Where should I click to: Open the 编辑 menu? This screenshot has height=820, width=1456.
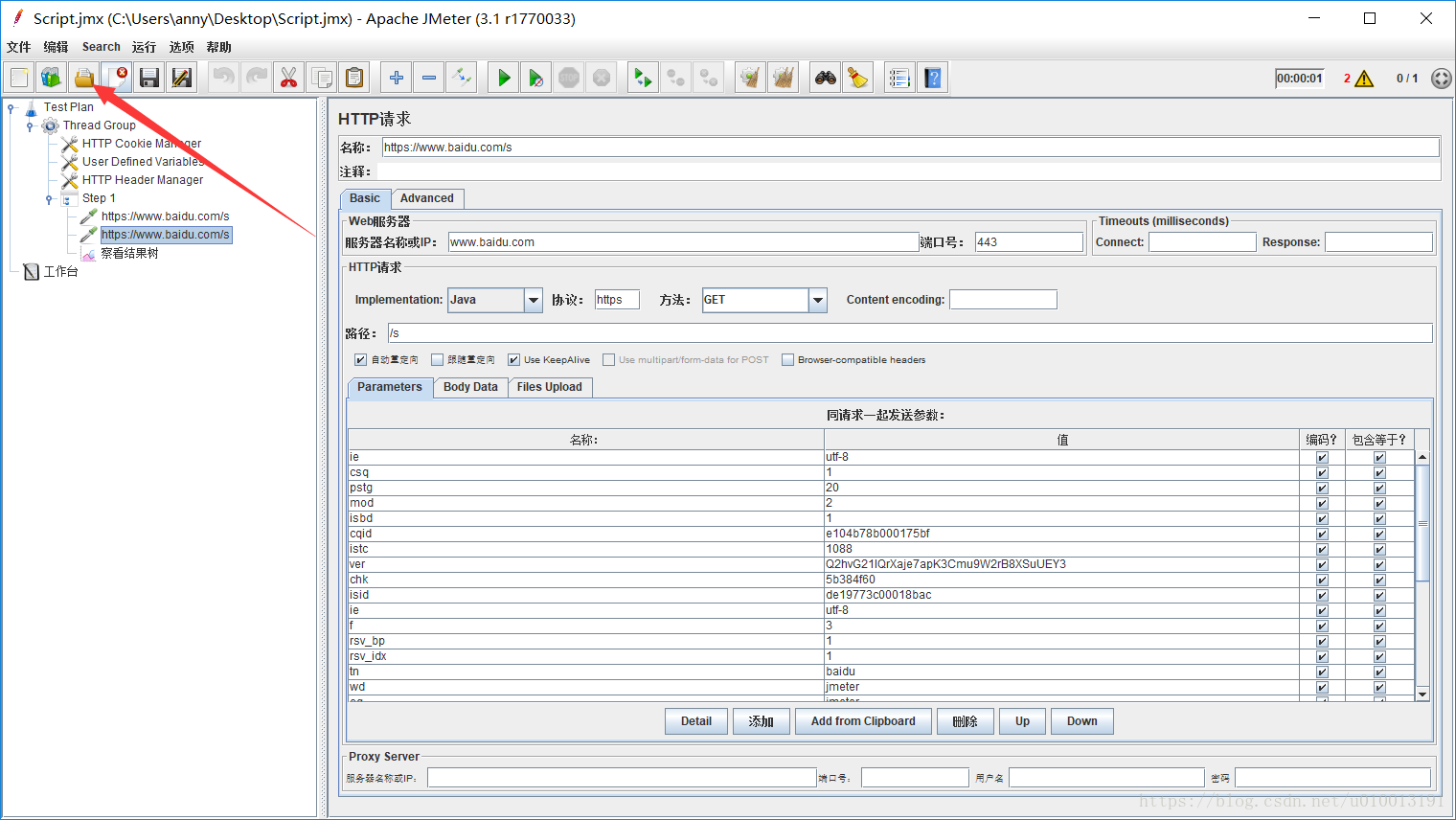(x=56, y=47)
